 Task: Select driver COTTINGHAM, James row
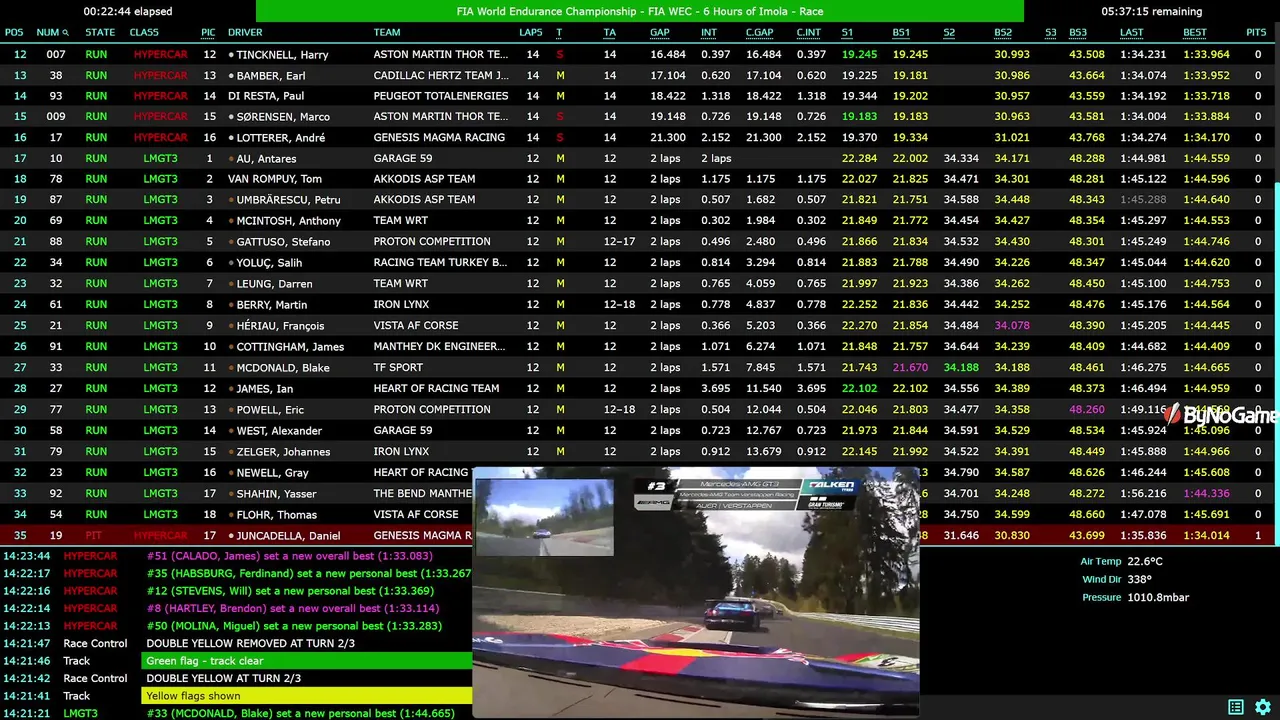click(x=638, y=347)
